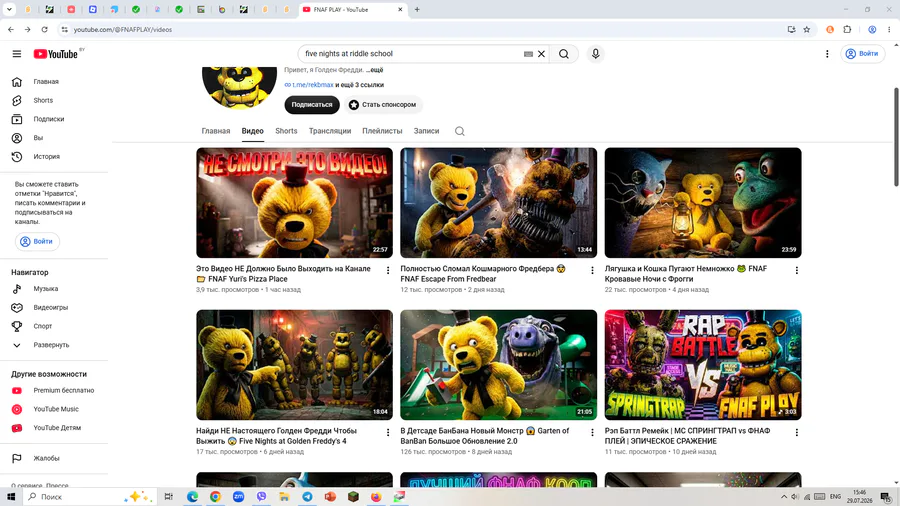
Task: Open YouTube Music in sidebar
Action: (x=54, y=409)
